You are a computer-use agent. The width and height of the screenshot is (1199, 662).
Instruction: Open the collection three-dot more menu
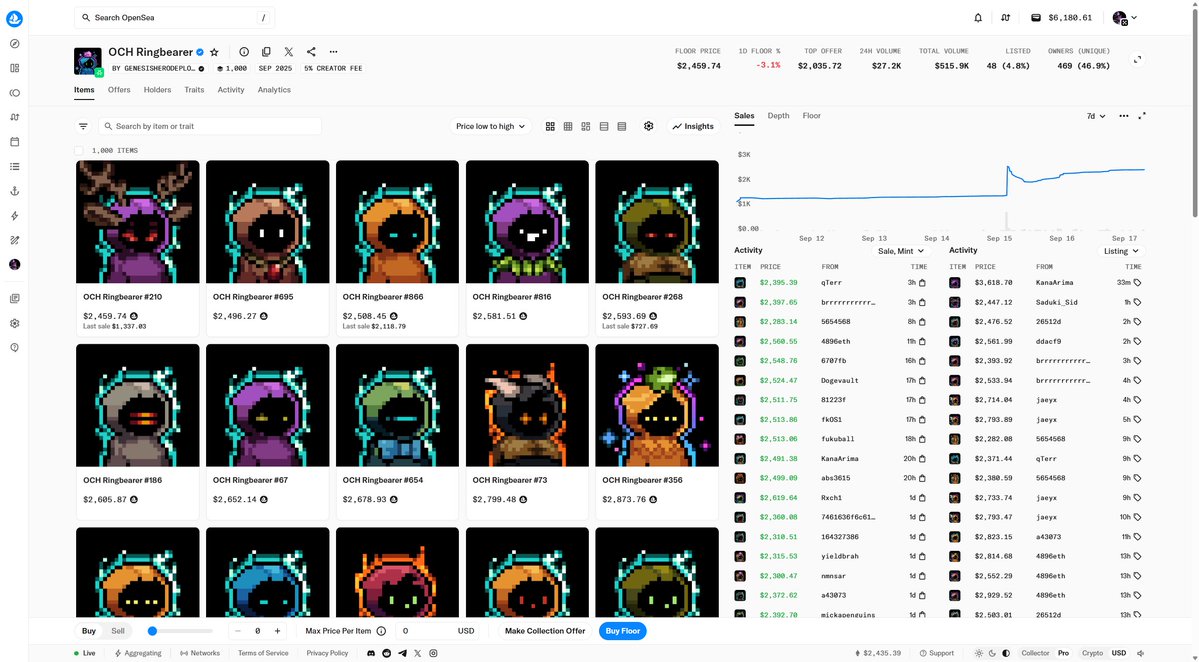click(x=333, y=52)
